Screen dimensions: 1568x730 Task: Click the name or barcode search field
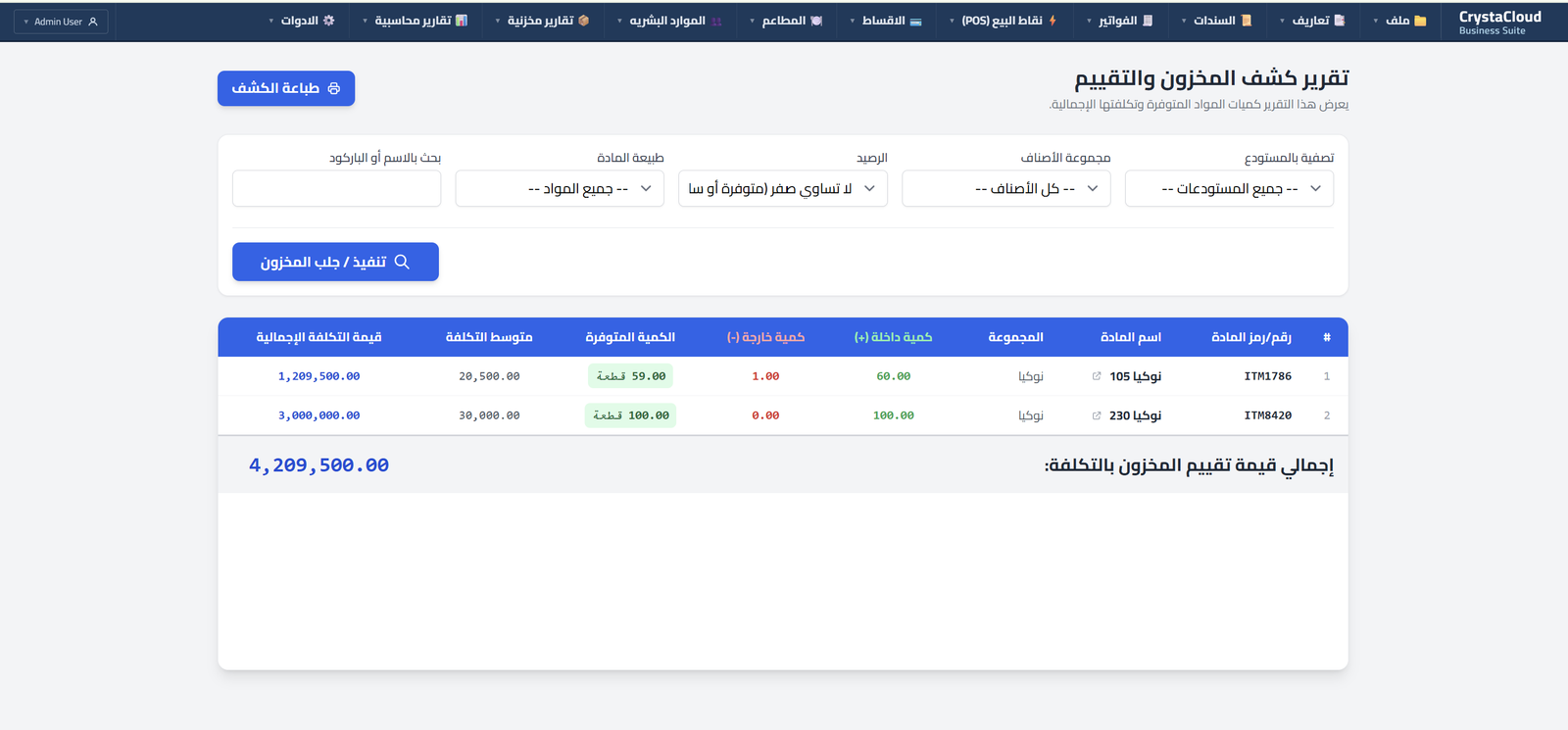click(336, 188)
